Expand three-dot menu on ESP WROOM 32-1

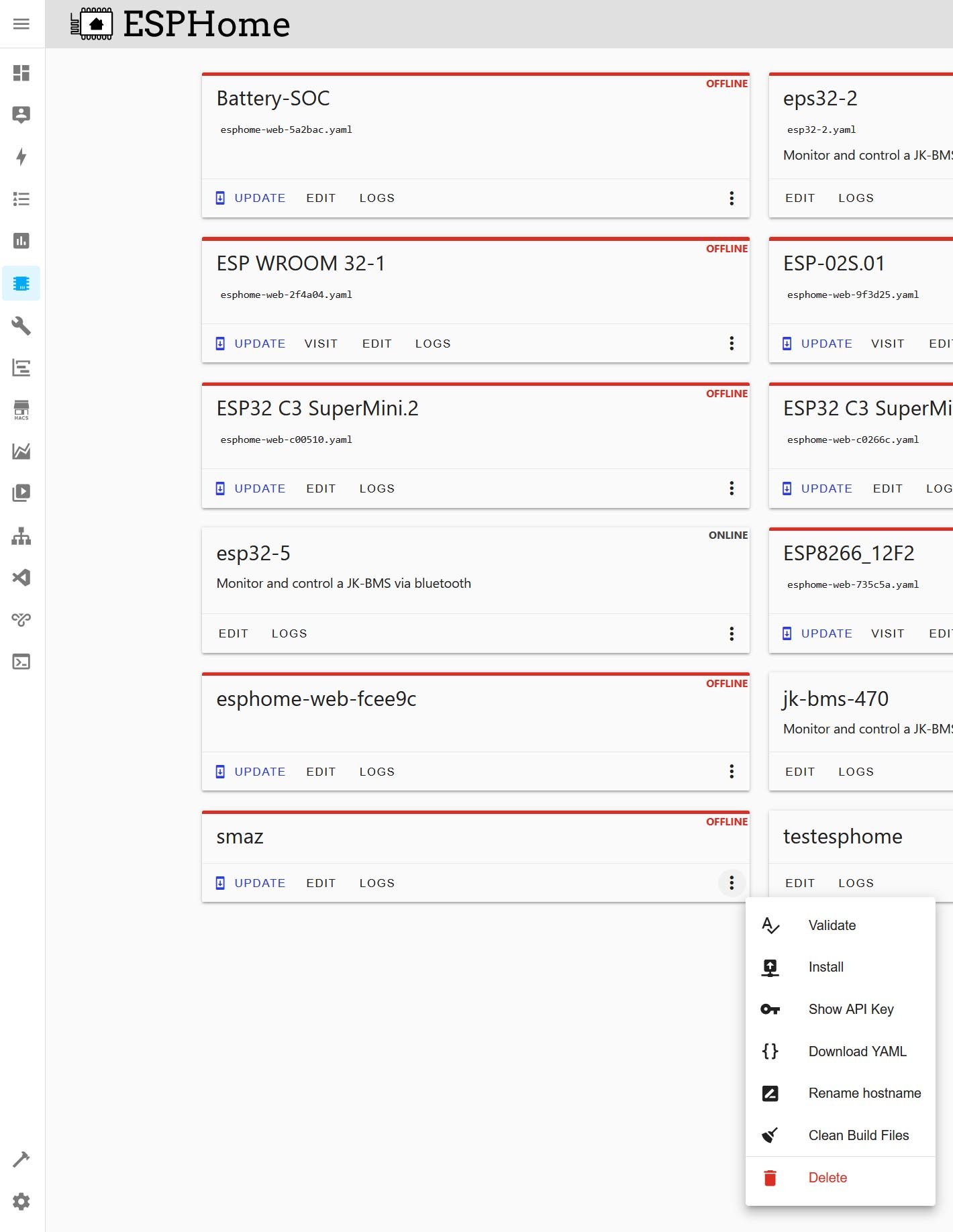[x=732, y=344]
